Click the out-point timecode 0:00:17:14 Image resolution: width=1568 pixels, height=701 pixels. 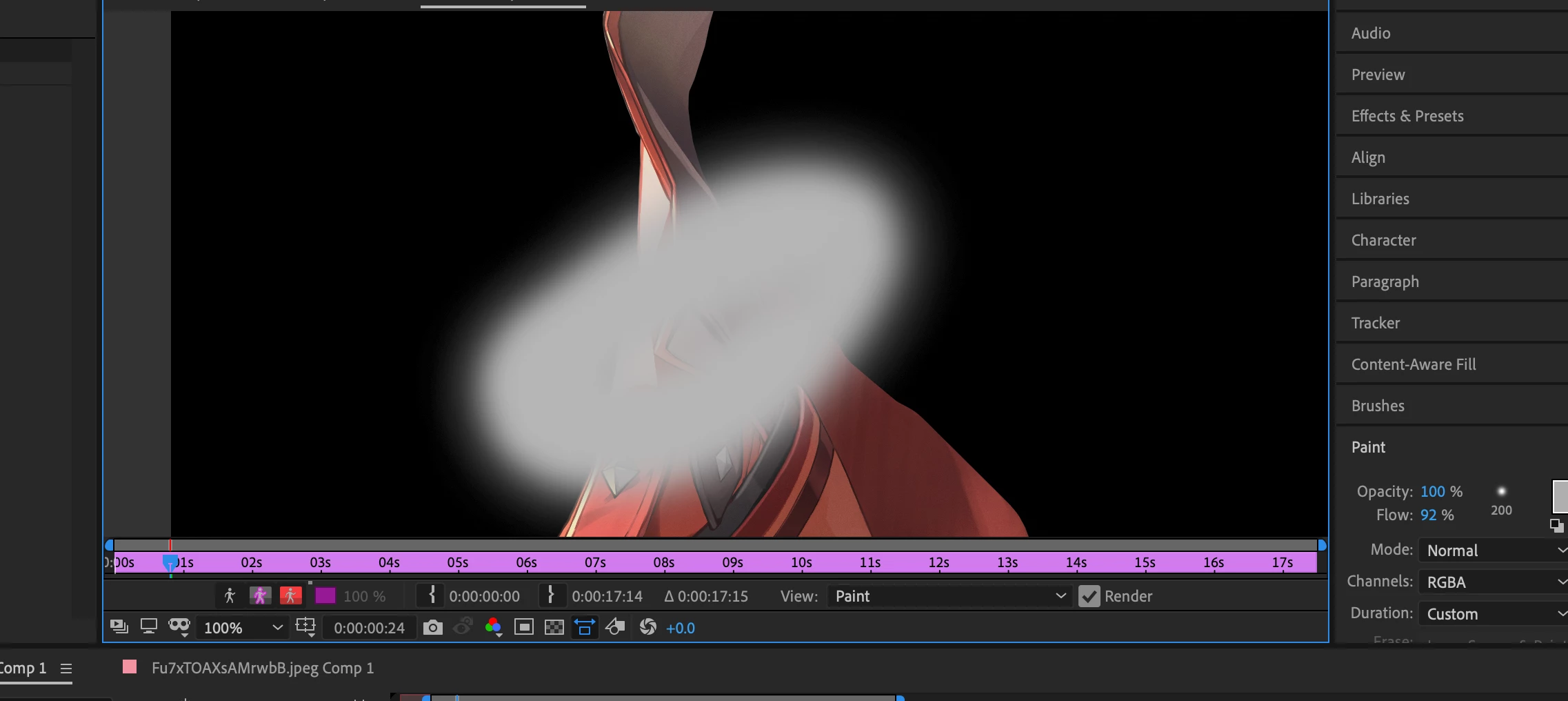coord(607,596)
